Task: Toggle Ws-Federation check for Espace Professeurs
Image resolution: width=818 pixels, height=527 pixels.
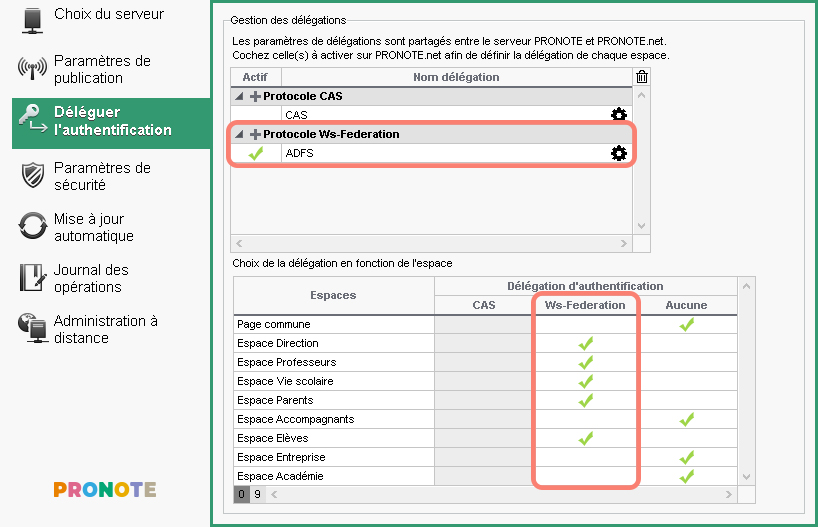Action: [x=585, y=363]
